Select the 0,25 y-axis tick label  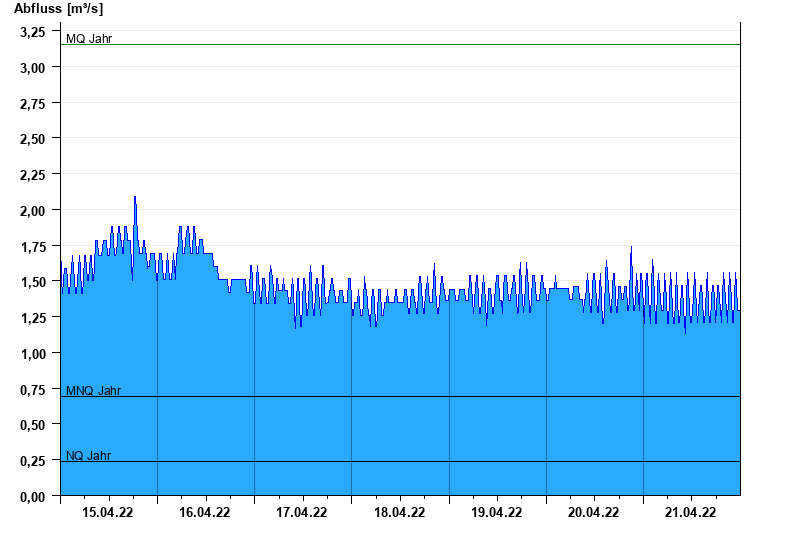[33, 461]
